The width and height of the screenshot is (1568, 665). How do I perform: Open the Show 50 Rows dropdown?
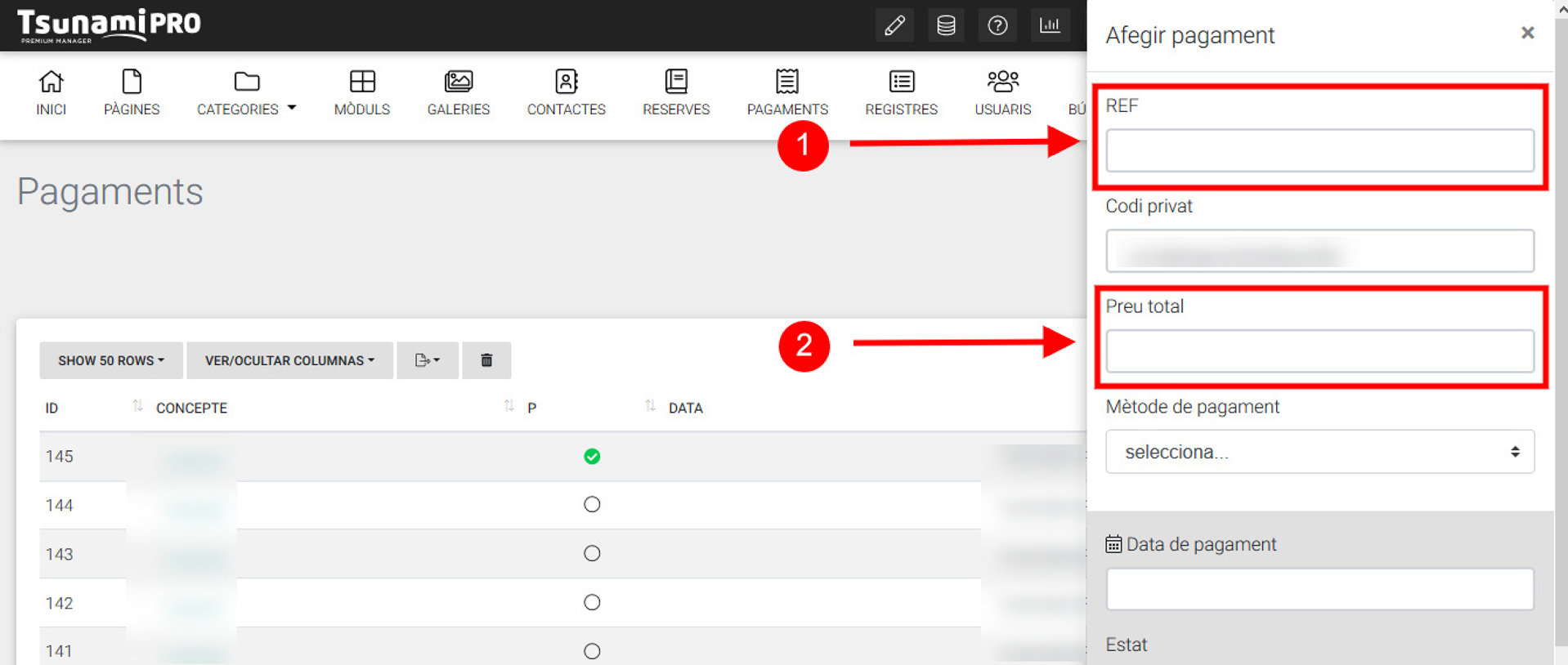[x=111, y=360]
